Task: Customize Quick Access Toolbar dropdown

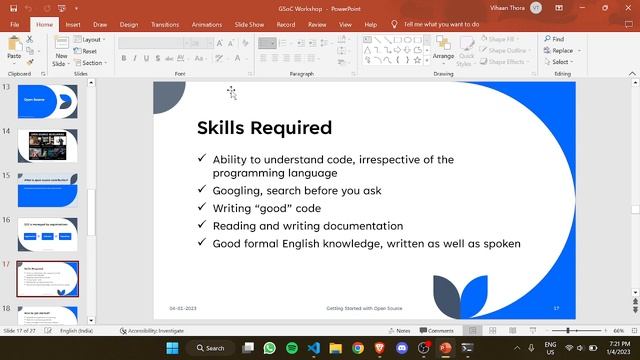Action: [76, 8]
